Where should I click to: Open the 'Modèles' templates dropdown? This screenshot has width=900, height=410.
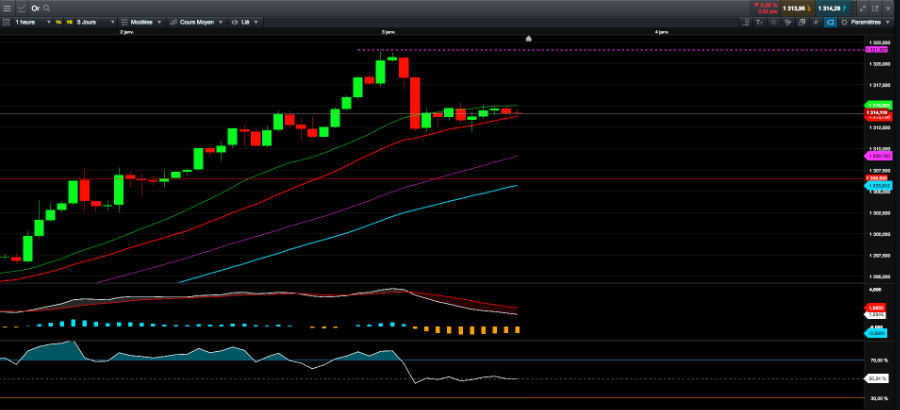[x=142, y=22]
